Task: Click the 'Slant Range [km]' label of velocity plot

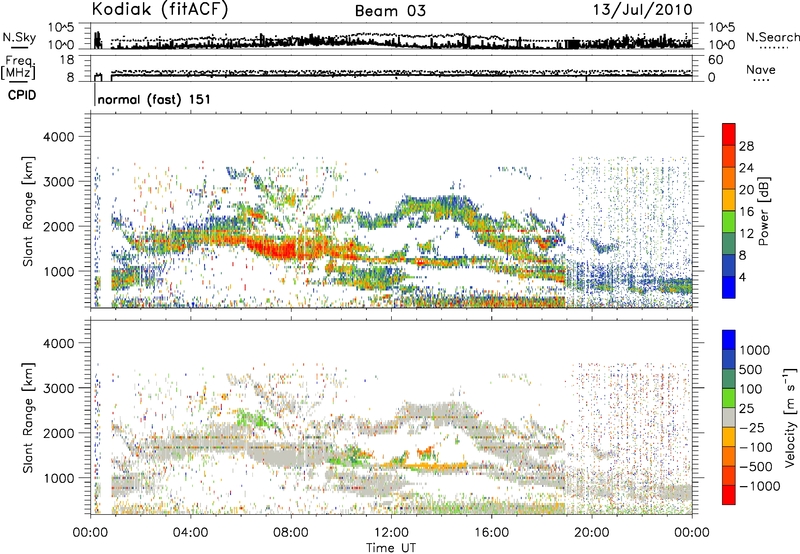Action: 29,417
